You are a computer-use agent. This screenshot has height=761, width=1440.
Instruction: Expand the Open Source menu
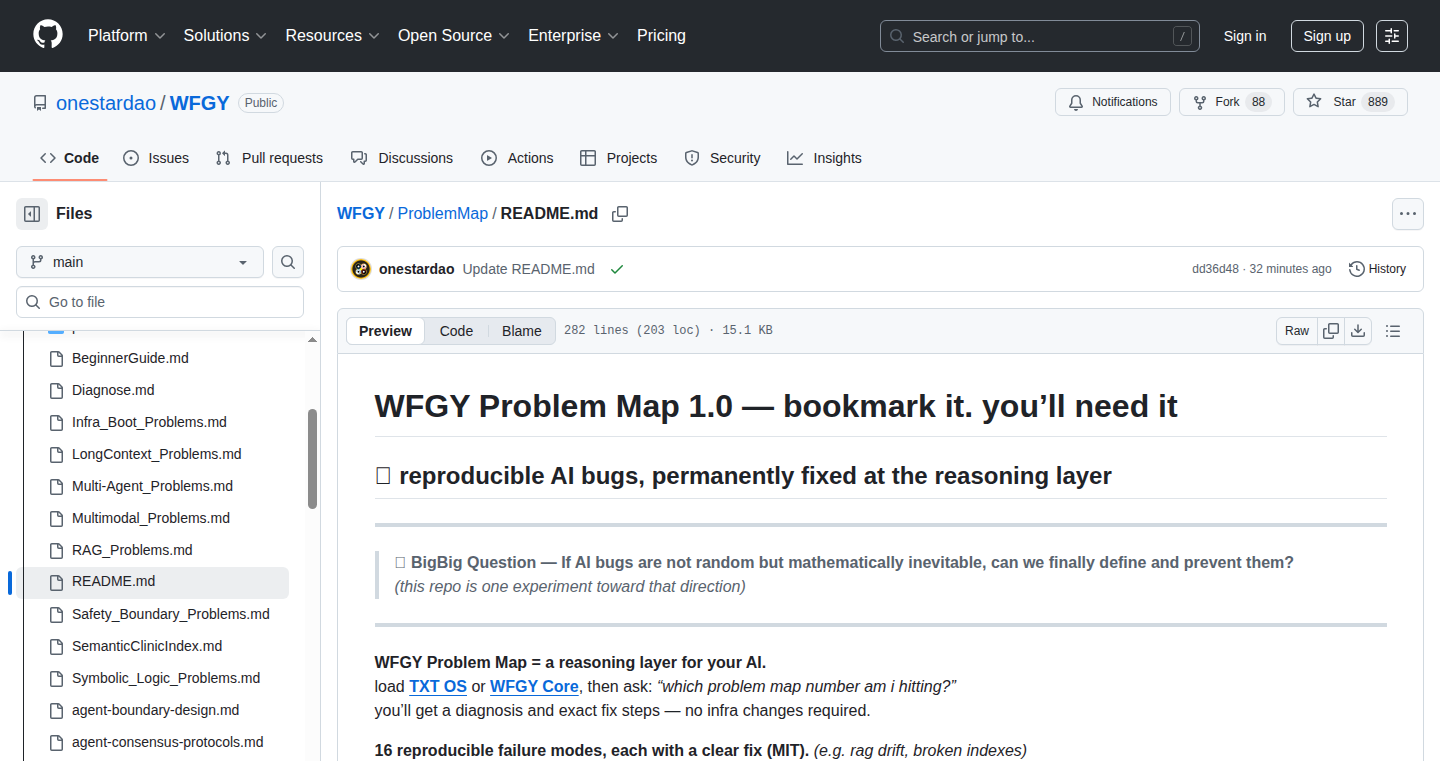(454, 36)
